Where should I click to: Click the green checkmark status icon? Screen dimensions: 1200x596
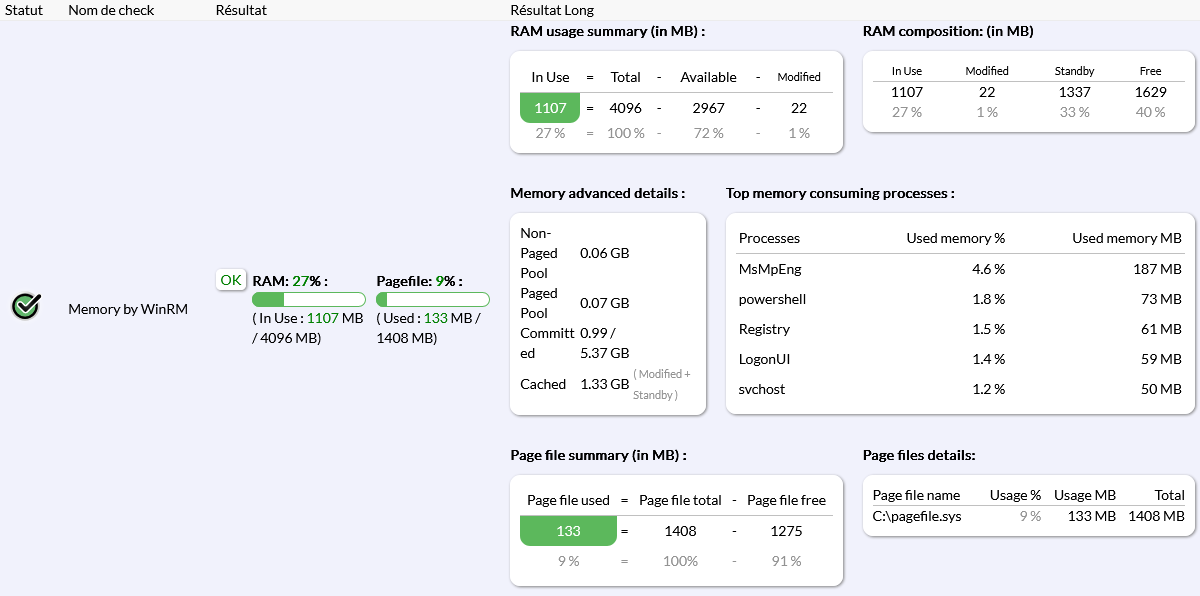[26, 307]
